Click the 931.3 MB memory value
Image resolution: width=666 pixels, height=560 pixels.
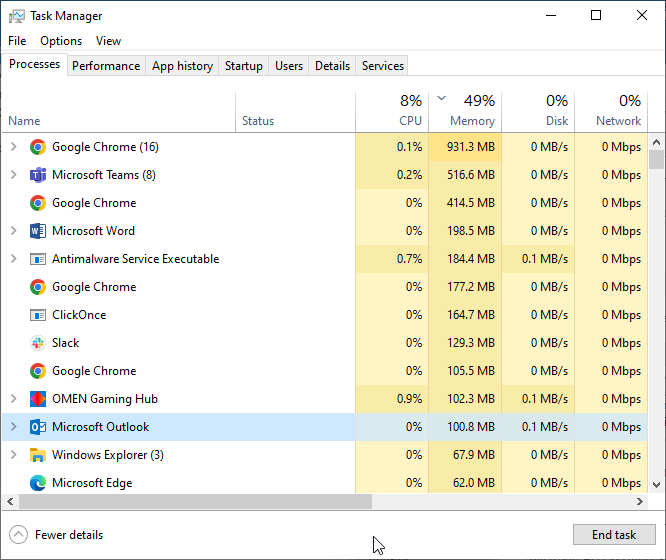[x=471, y=147]
